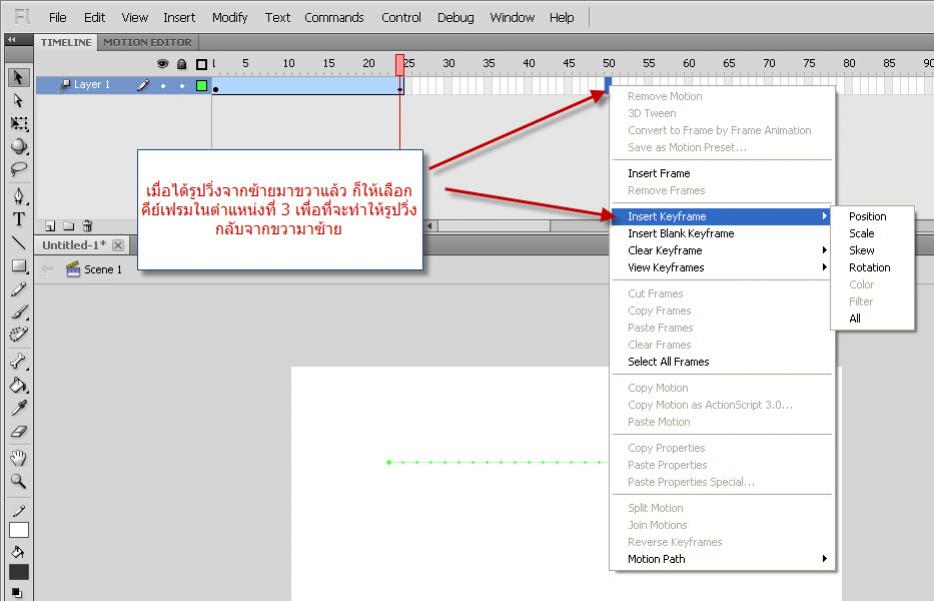
Task: Open the Commands menu
Action: tap(334, 17)
